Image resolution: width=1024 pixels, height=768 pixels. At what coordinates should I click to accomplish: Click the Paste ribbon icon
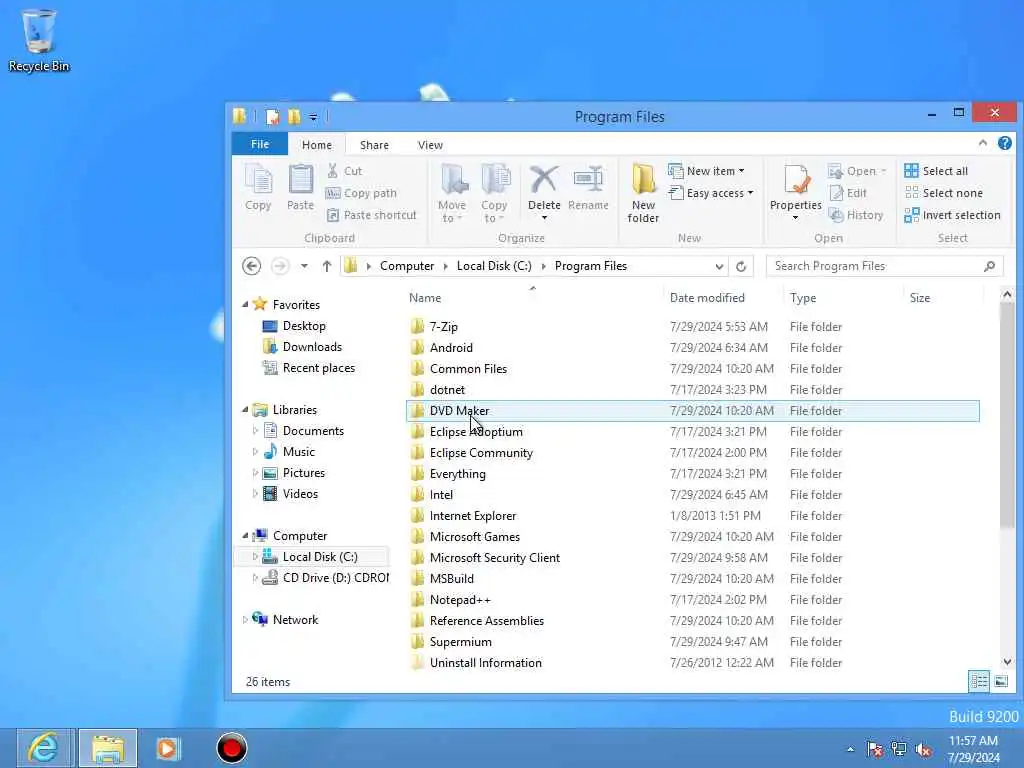pyautogui.click(x=300, y=187)
